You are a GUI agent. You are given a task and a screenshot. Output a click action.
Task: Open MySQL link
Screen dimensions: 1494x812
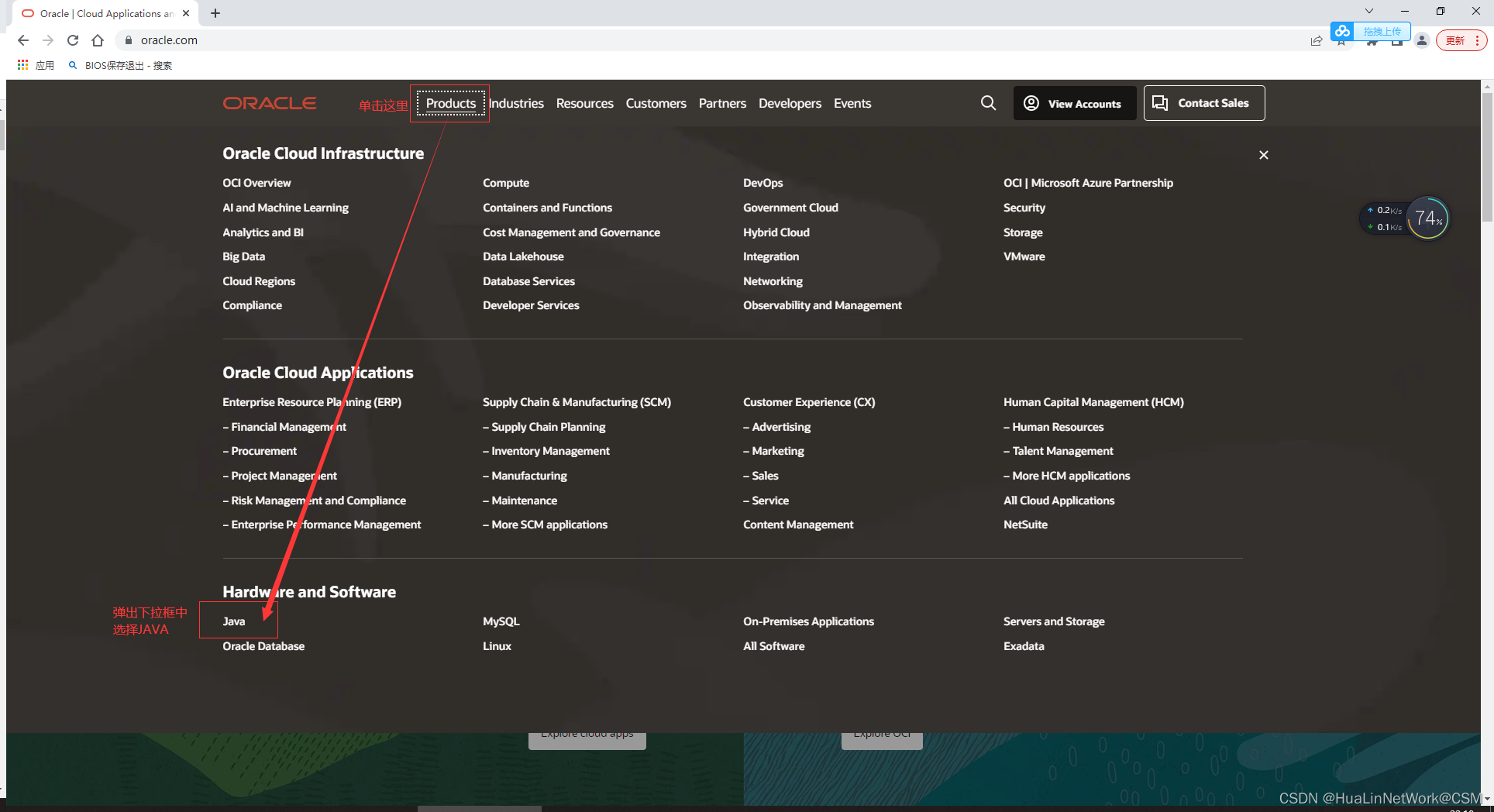(501, 621)
